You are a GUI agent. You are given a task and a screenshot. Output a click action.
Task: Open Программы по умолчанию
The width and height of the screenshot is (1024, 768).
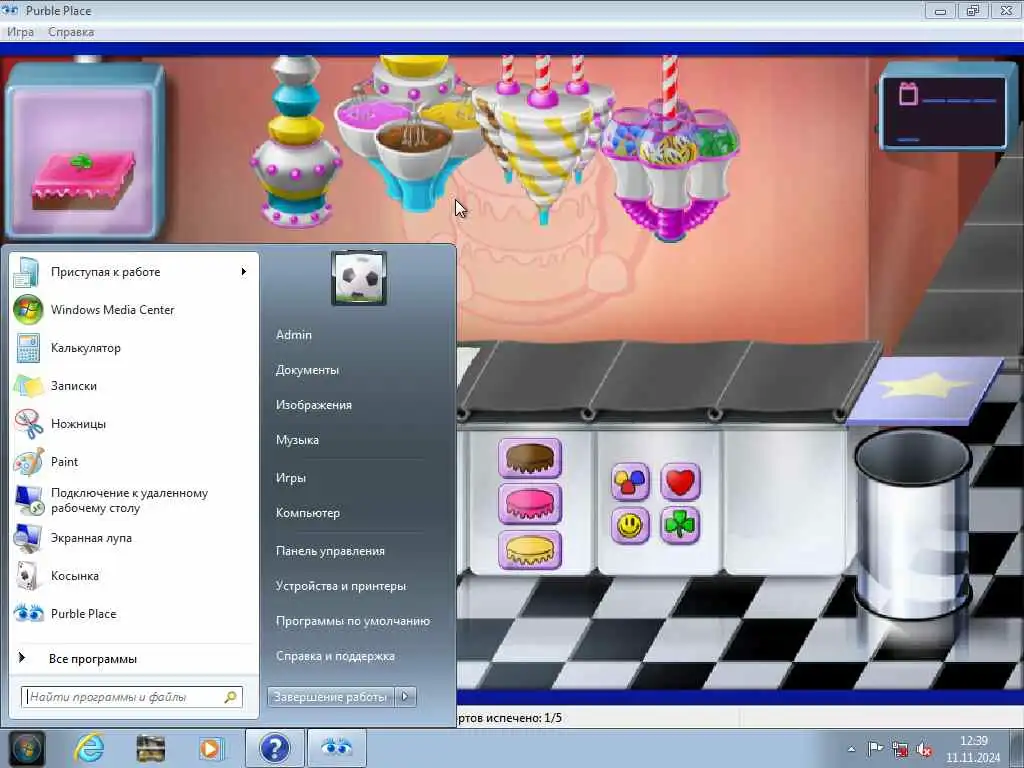pyautogui.click(x=353, y=620)
